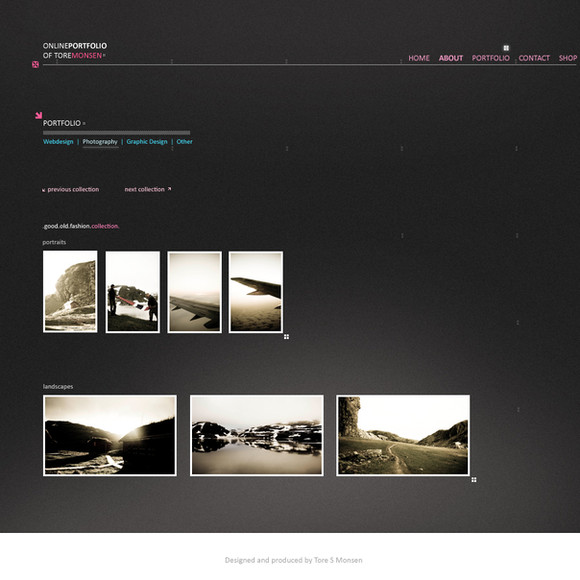580x580 pixels.
Task: Switch to the Graphic Design category
Action: tap(147, 142)
